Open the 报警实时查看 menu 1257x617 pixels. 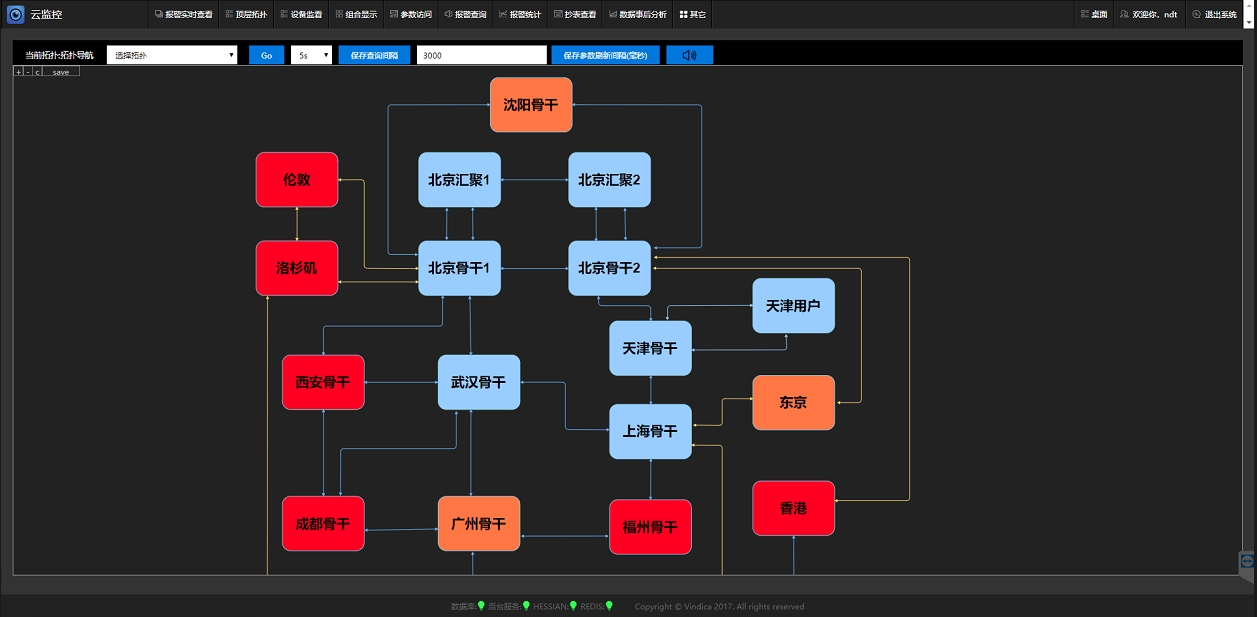click(x=183, y=15)
